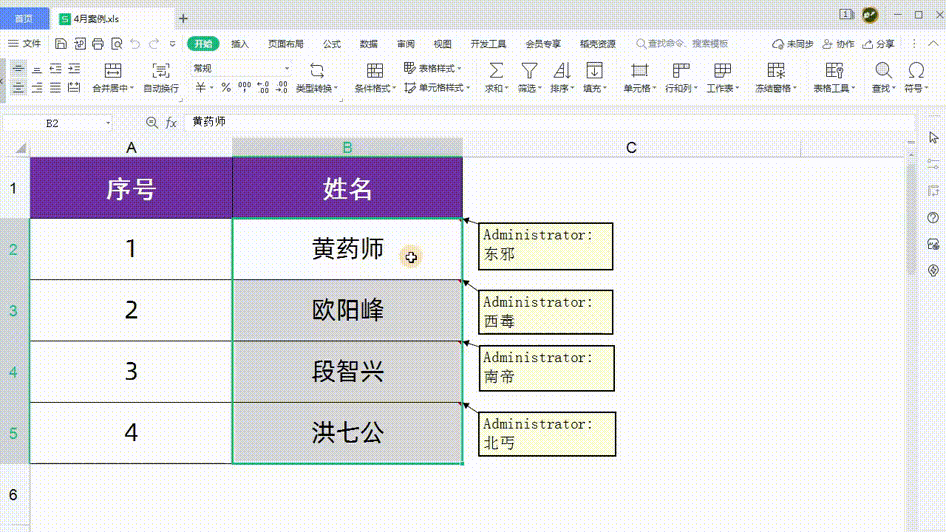946x532 pixels.
Task: Open the Insert (插入) ribbon tab
Action: click(x=240, y=44)
